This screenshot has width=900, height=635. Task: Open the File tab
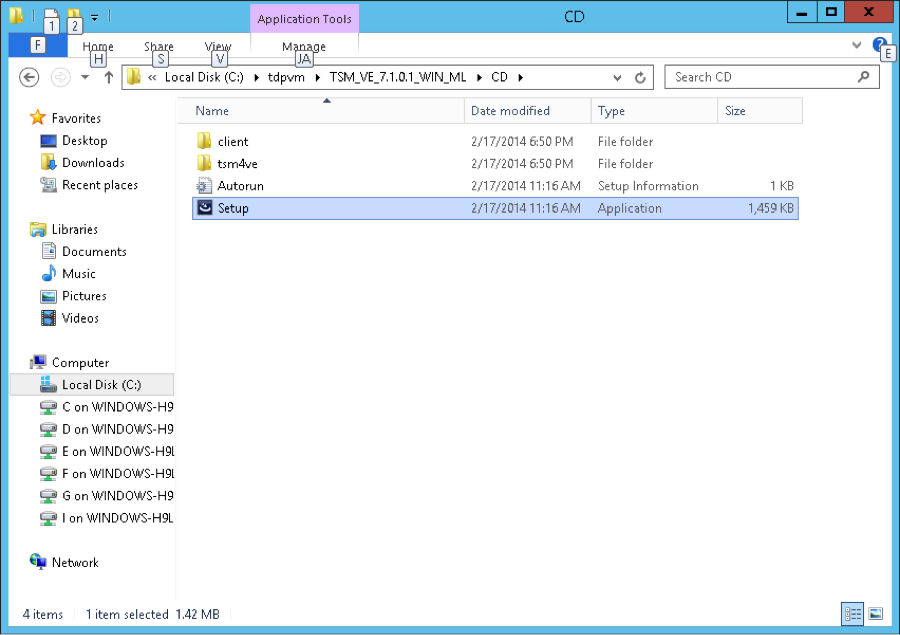point(38,45)
